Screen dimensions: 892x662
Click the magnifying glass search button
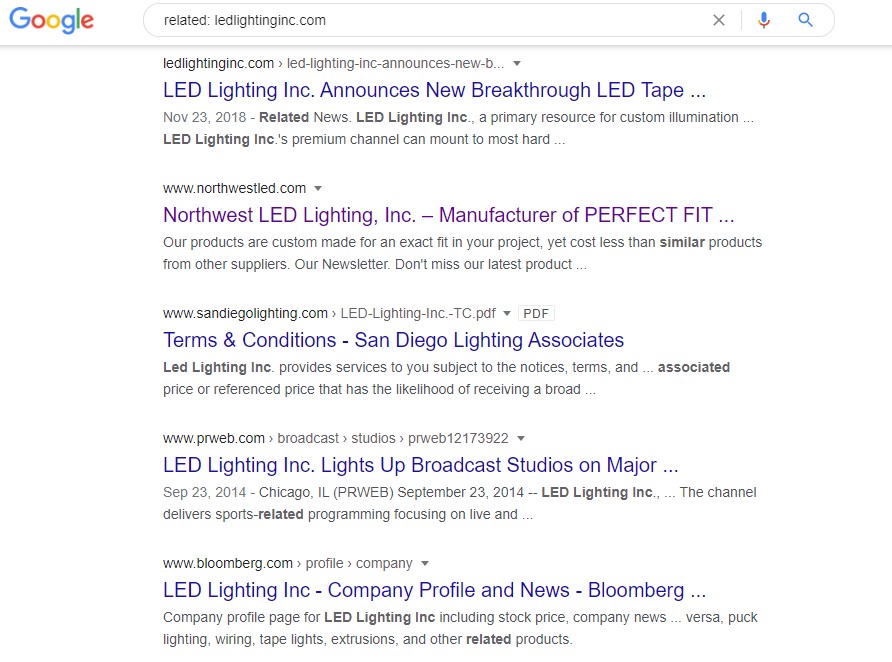(x=805, y=20)
